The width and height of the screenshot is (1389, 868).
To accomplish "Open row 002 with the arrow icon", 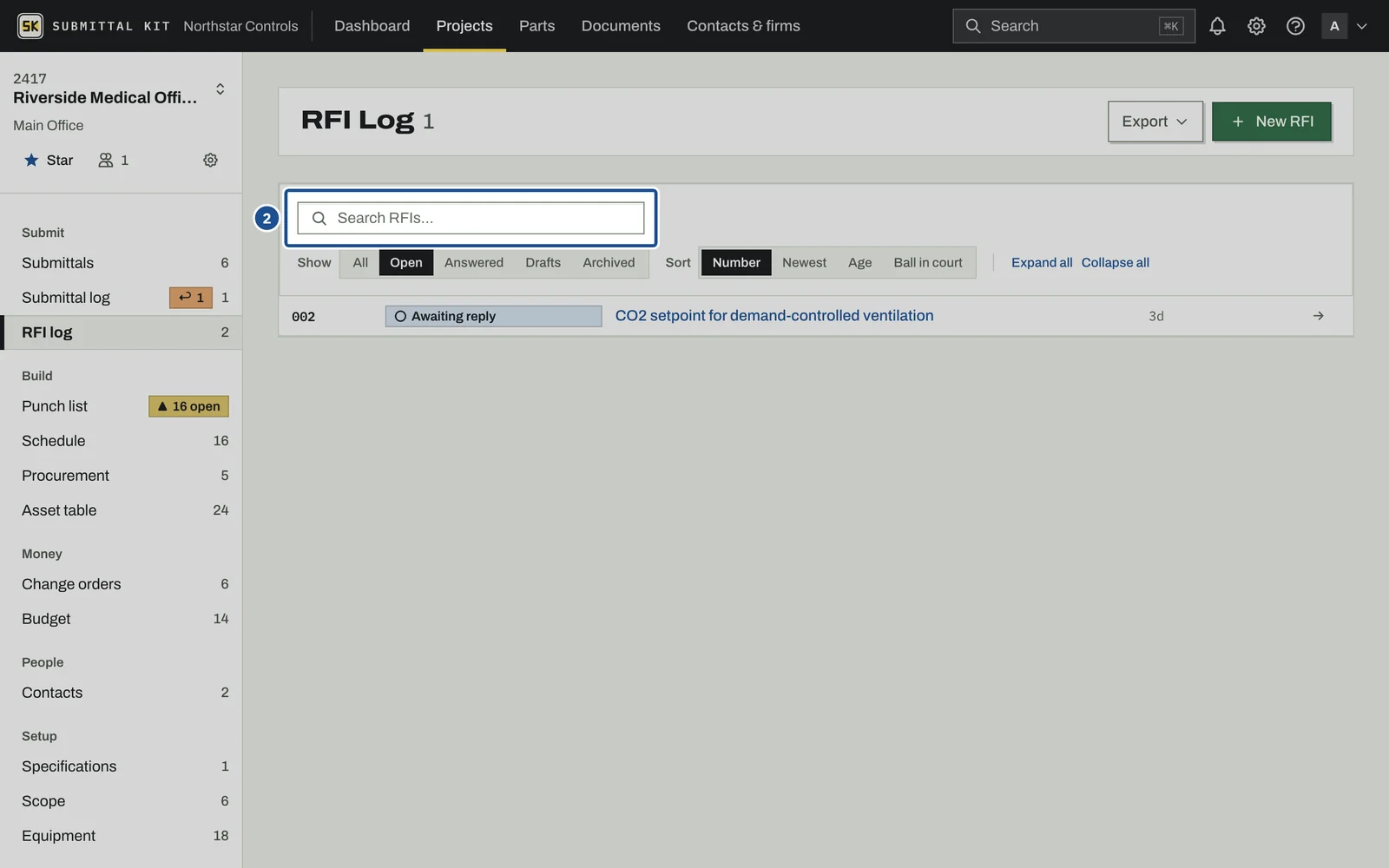I will coord(1318,316).
